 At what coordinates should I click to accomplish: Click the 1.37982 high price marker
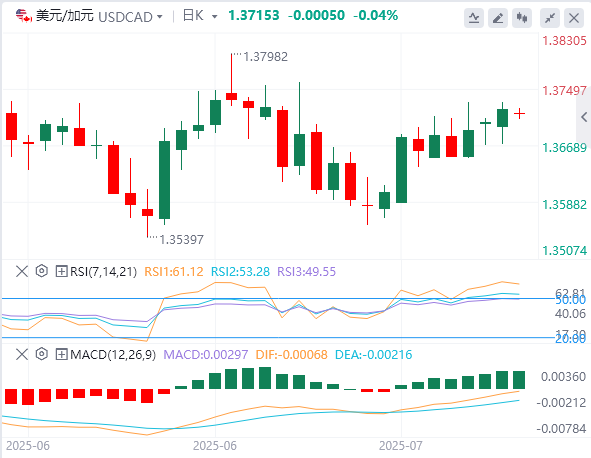coord(265,57)
